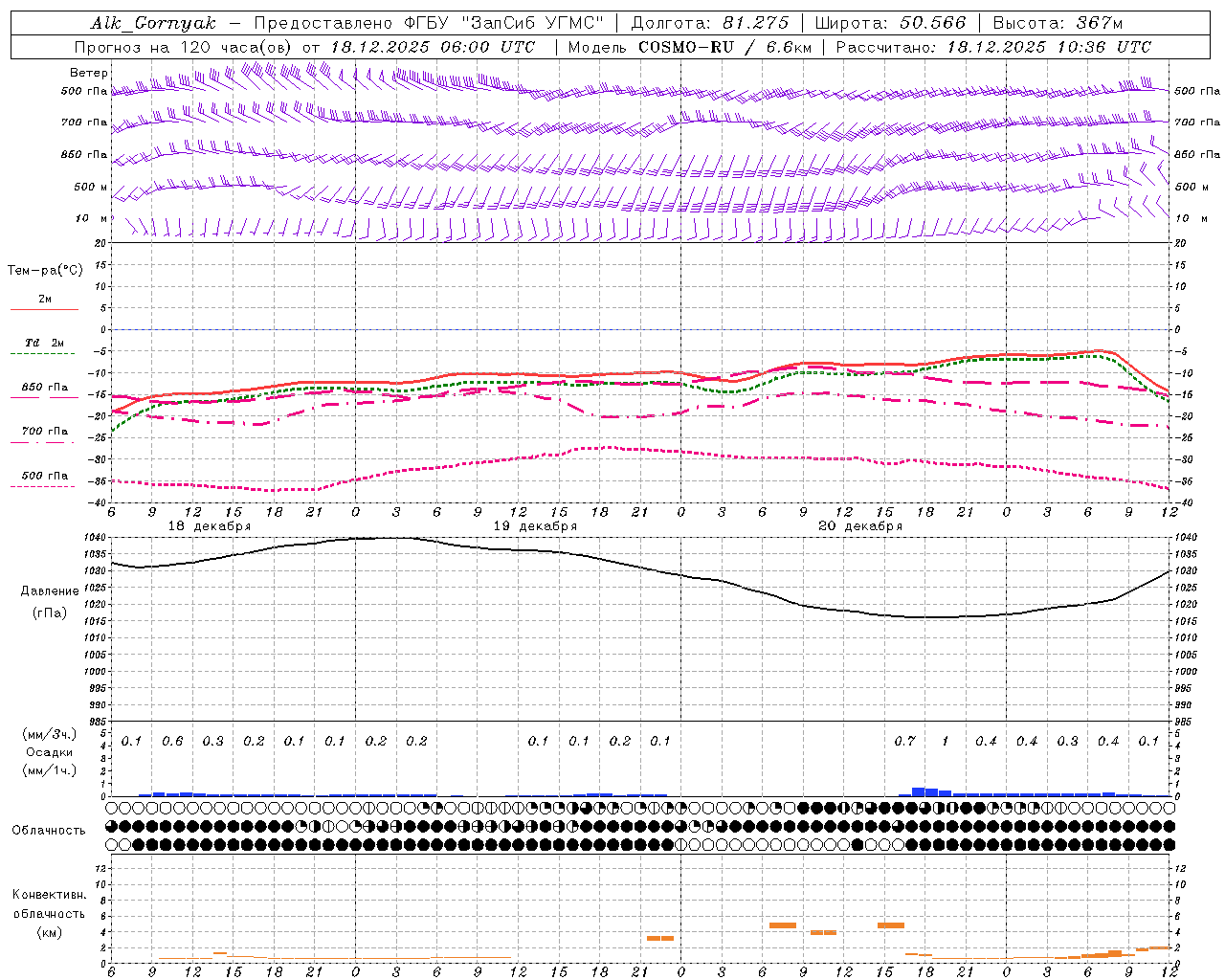1225x980 pixels.
Task: Select the model name COSMO-RU / 6.6км
Action: click(724, 47)
